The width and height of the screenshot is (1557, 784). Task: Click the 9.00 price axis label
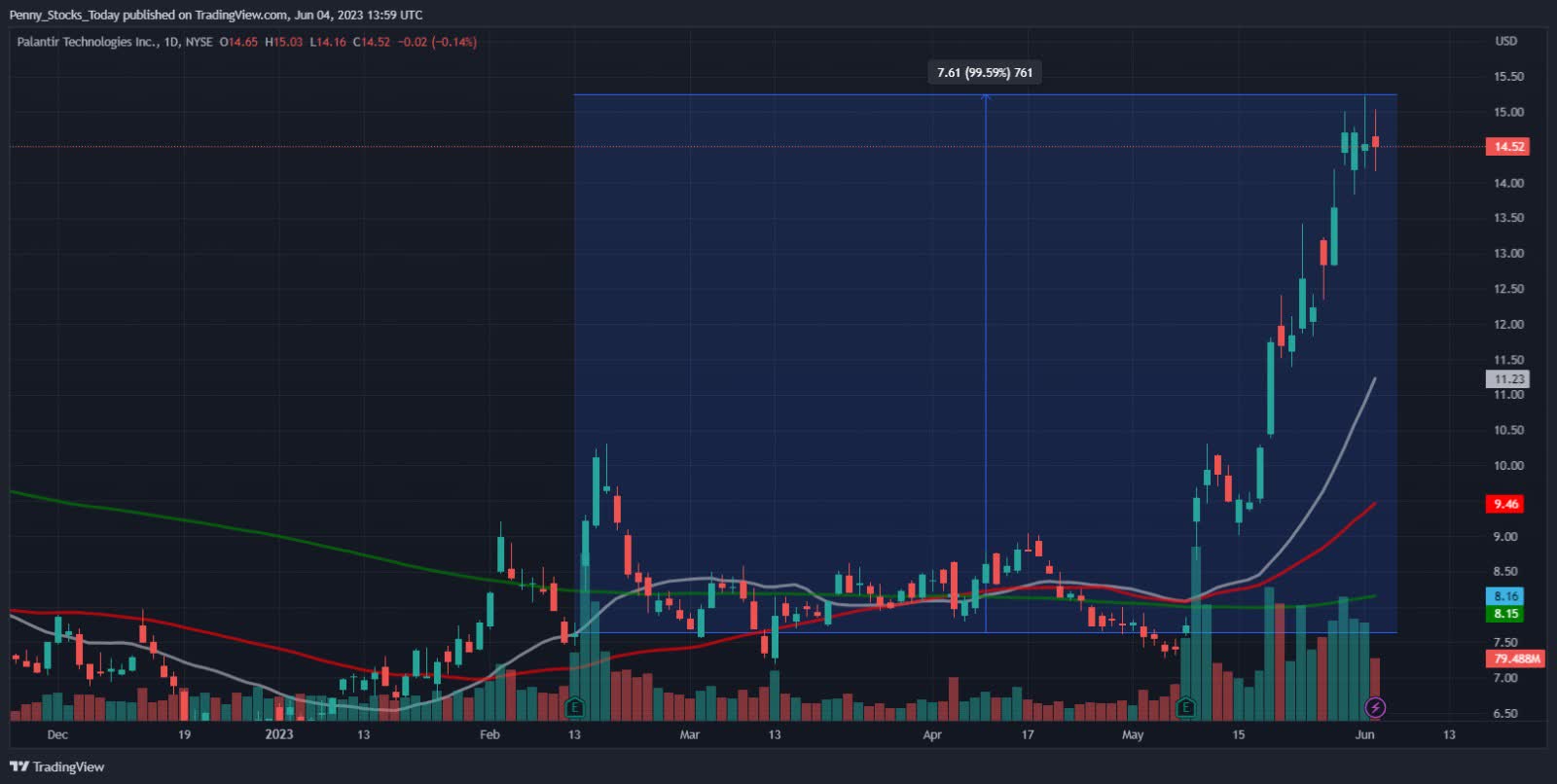(x=1505, y=537)
